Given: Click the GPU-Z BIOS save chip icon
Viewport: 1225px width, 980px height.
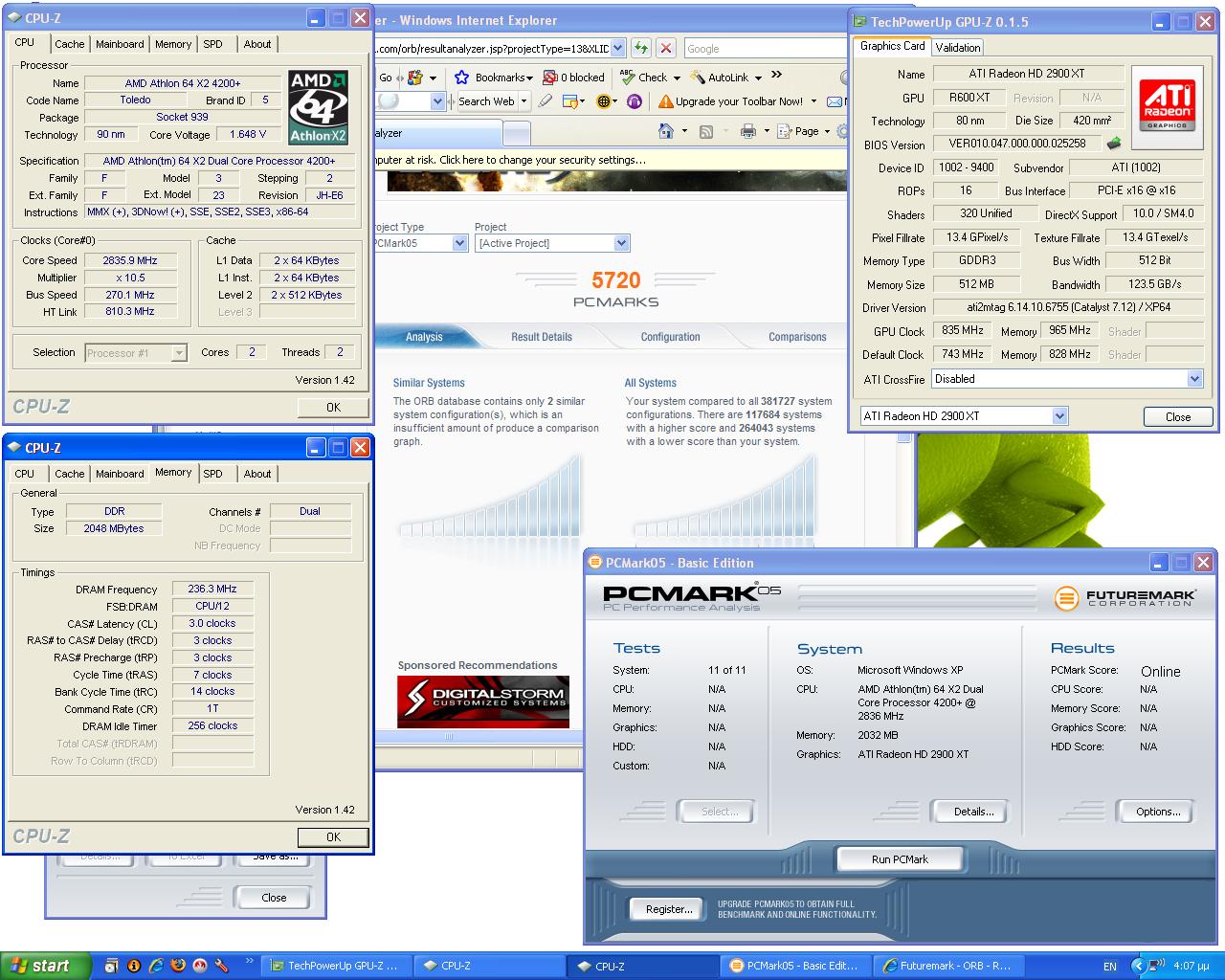Looking at the screenshot, I should [1114, 144].
